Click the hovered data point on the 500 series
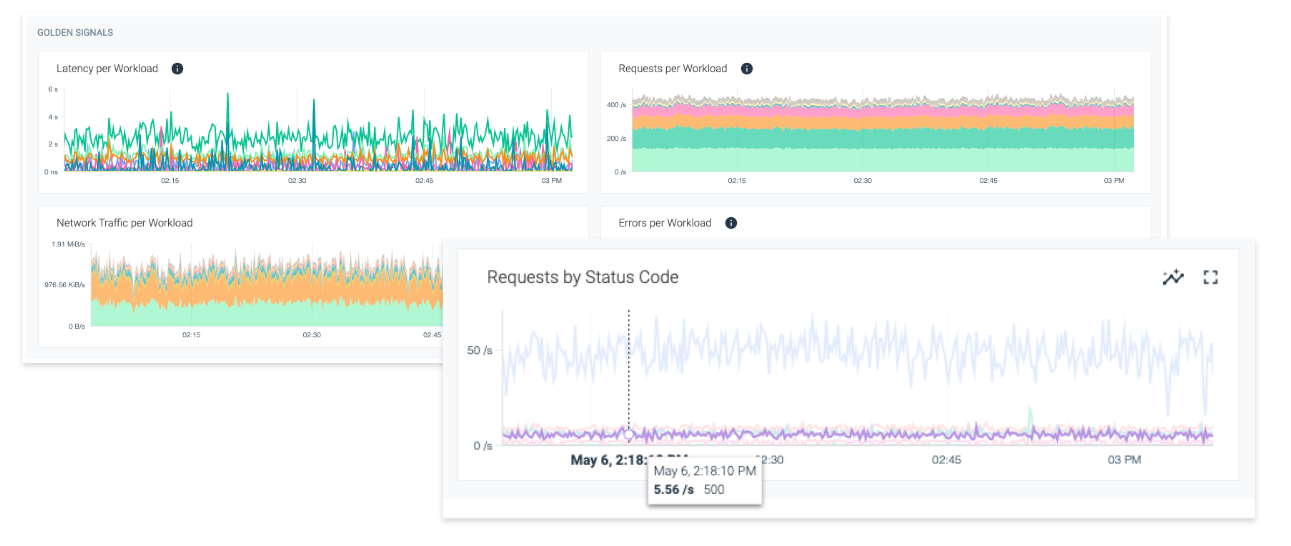Viewport: 1291px width, 546px height. pyautogui.click(x=629, y=434)
